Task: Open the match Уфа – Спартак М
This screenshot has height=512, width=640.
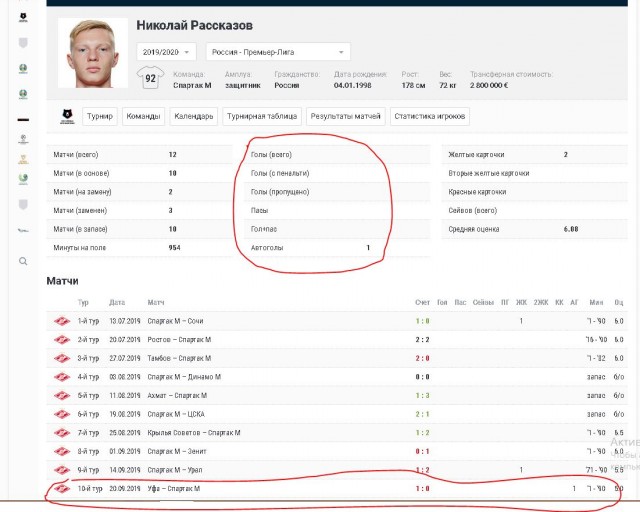Action: (x=174, y=488)
